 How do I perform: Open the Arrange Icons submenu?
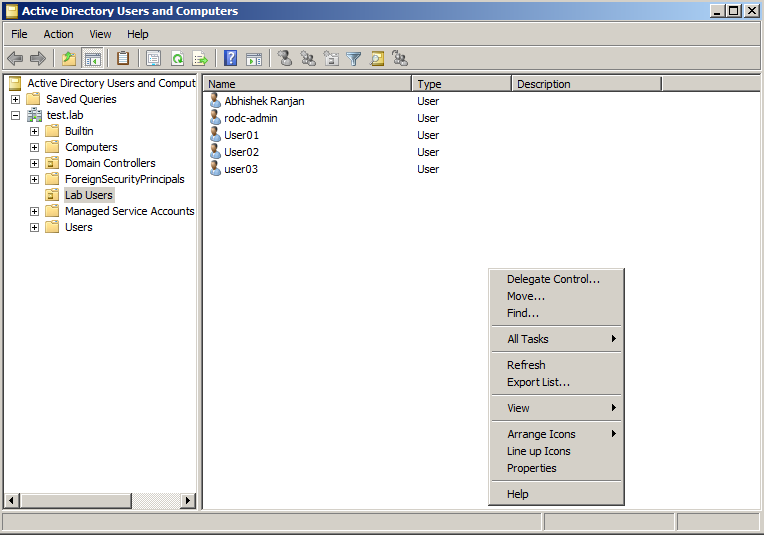click(556, 434)
